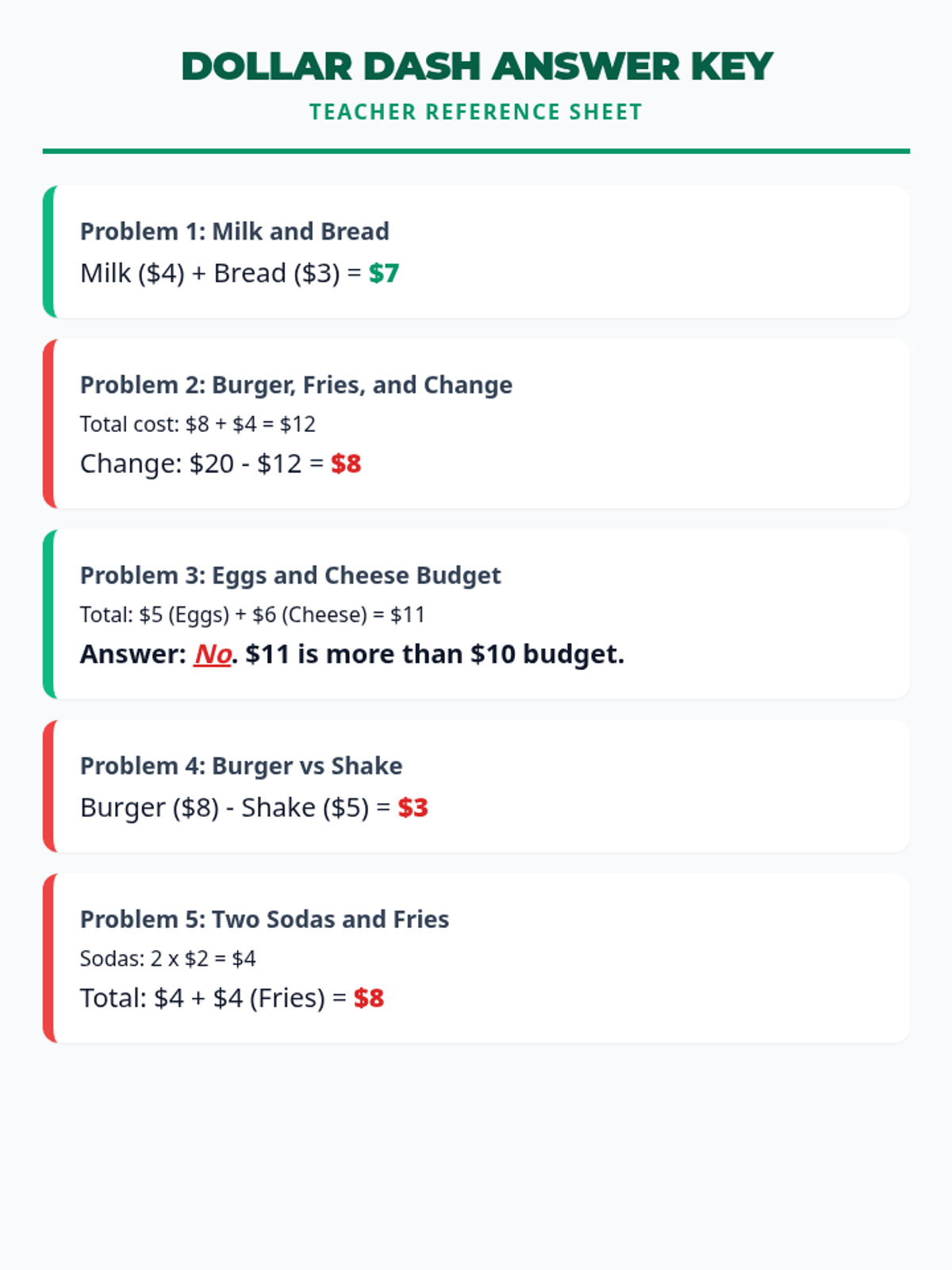This screenshot has height=1270, width=952.
Task: Click the $11 is more than $10 budget text
Action: click(435, 654)
